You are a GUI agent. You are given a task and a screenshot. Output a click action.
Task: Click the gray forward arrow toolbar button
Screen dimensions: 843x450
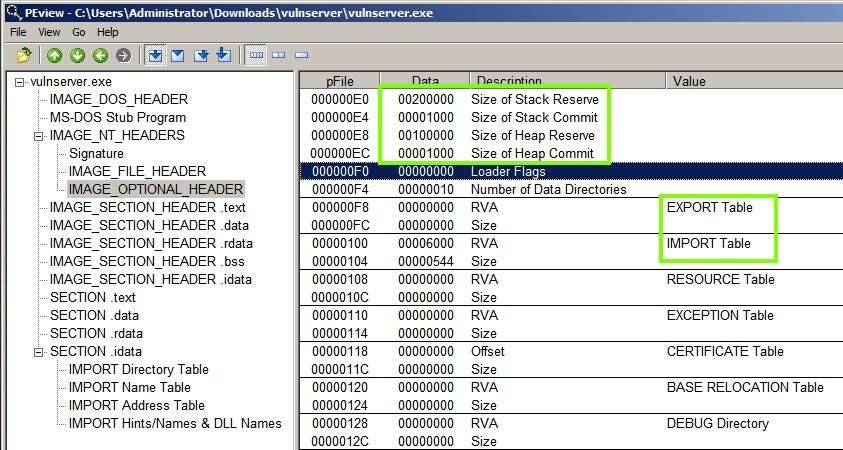click(124, 55)
